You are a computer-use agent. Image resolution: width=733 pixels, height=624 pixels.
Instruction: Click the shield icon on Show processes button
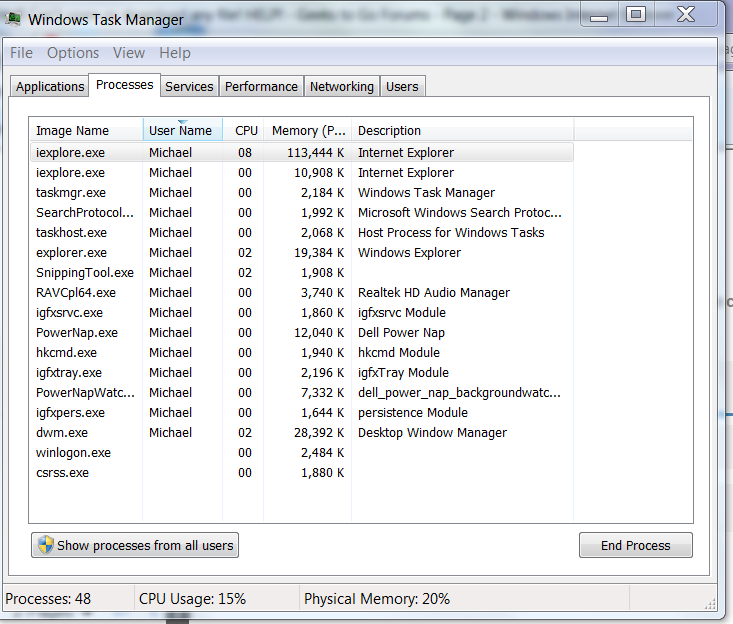tap(46, 545)
